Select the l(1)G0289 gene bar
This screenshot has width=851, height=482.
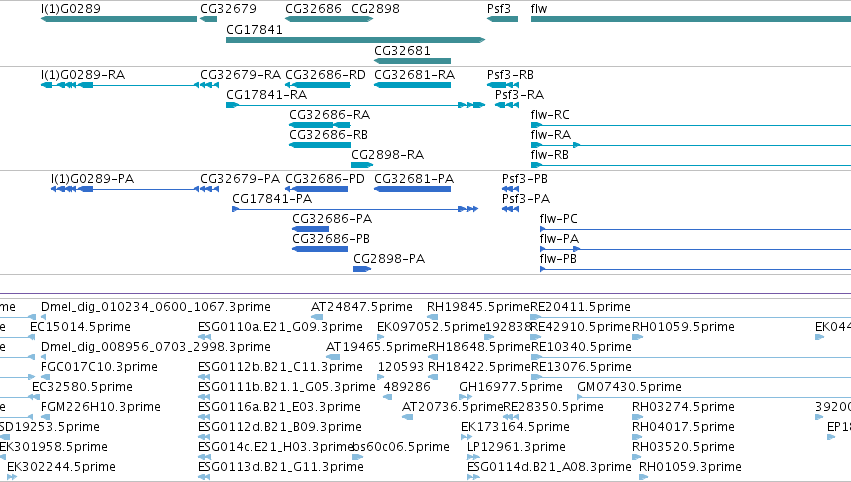click(x=119, y=19)
